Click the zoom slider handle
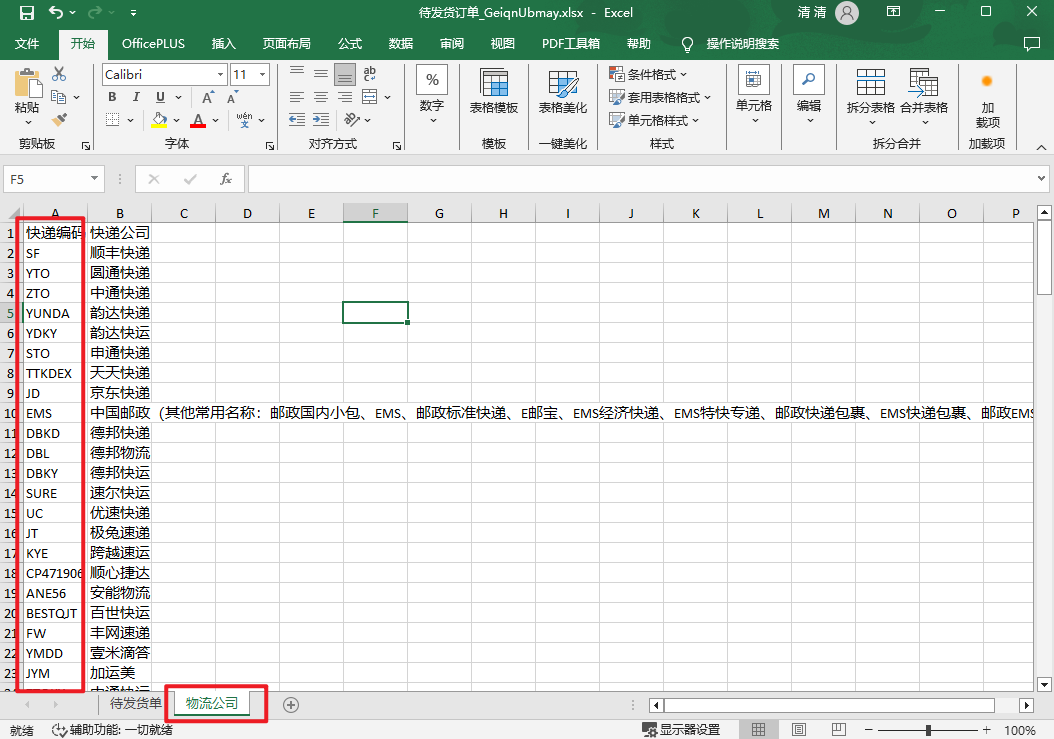This screenshot has width=1054, height=739. [929, 730]
